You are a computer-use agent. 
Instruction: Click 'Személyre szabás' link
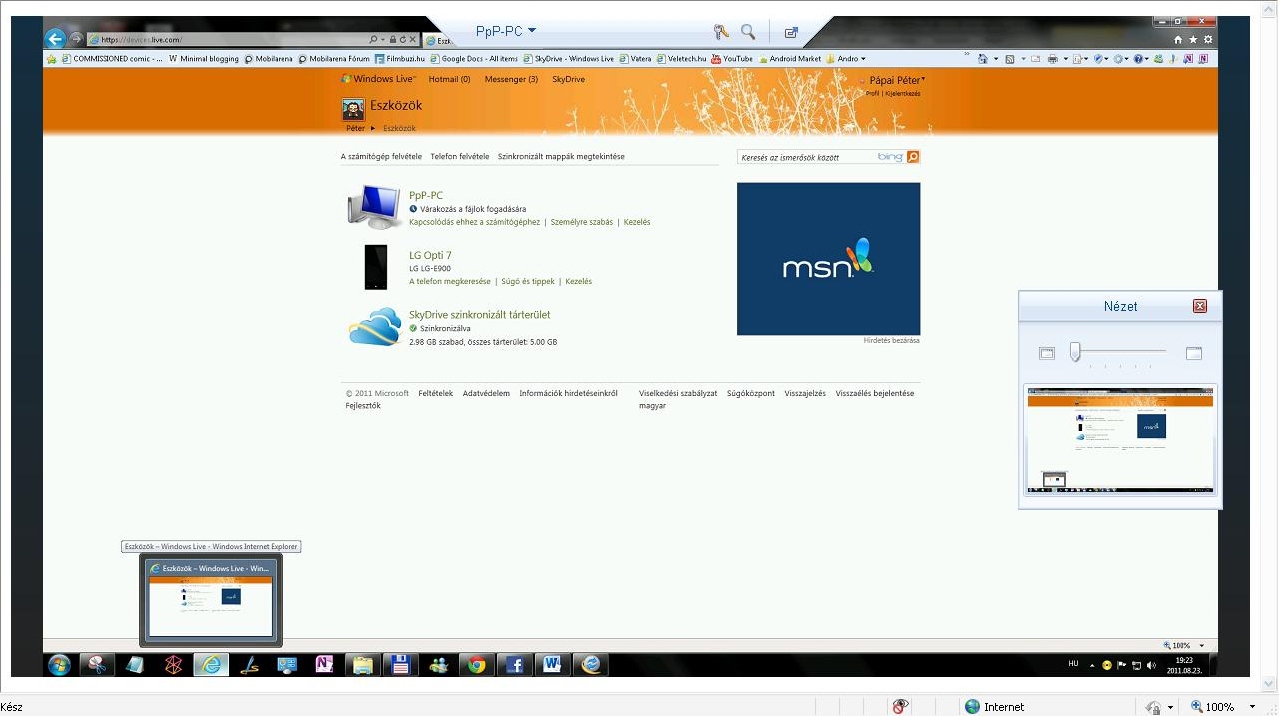pyautogui.click(x=582, y=222)
